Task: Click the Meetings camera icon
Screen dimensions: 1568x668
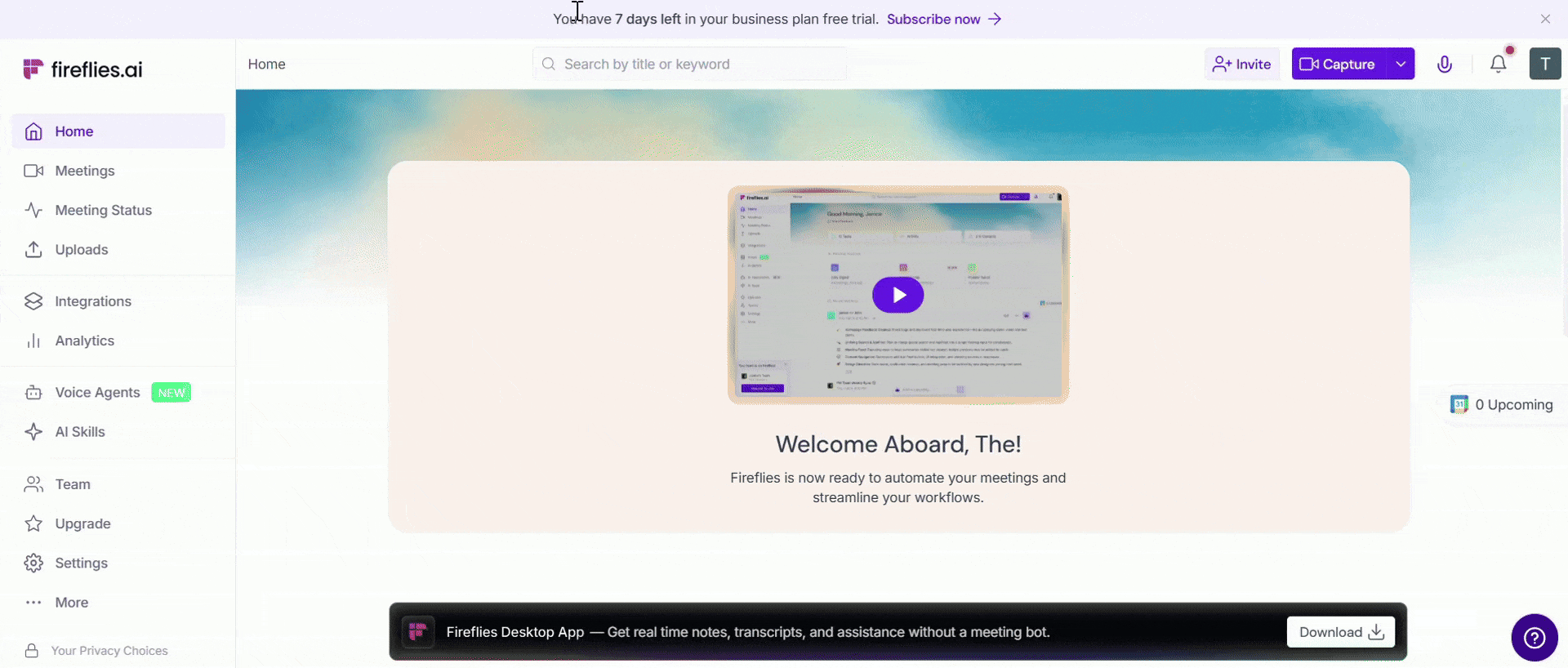Action: (33, 171)
